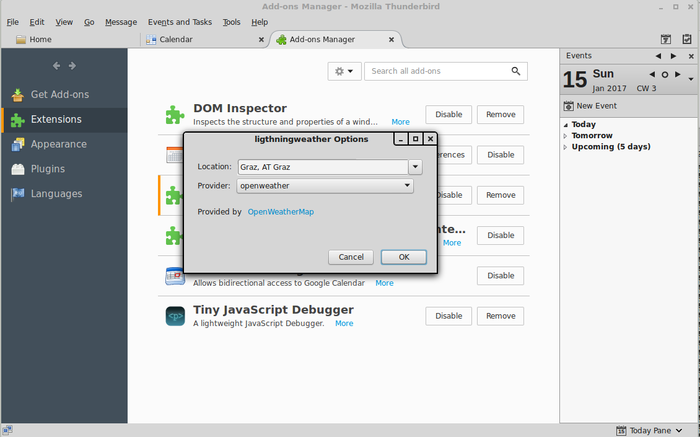This screenshot has height=437, width=700.
Task: Open the Edit menu
Action: point(37,22)
